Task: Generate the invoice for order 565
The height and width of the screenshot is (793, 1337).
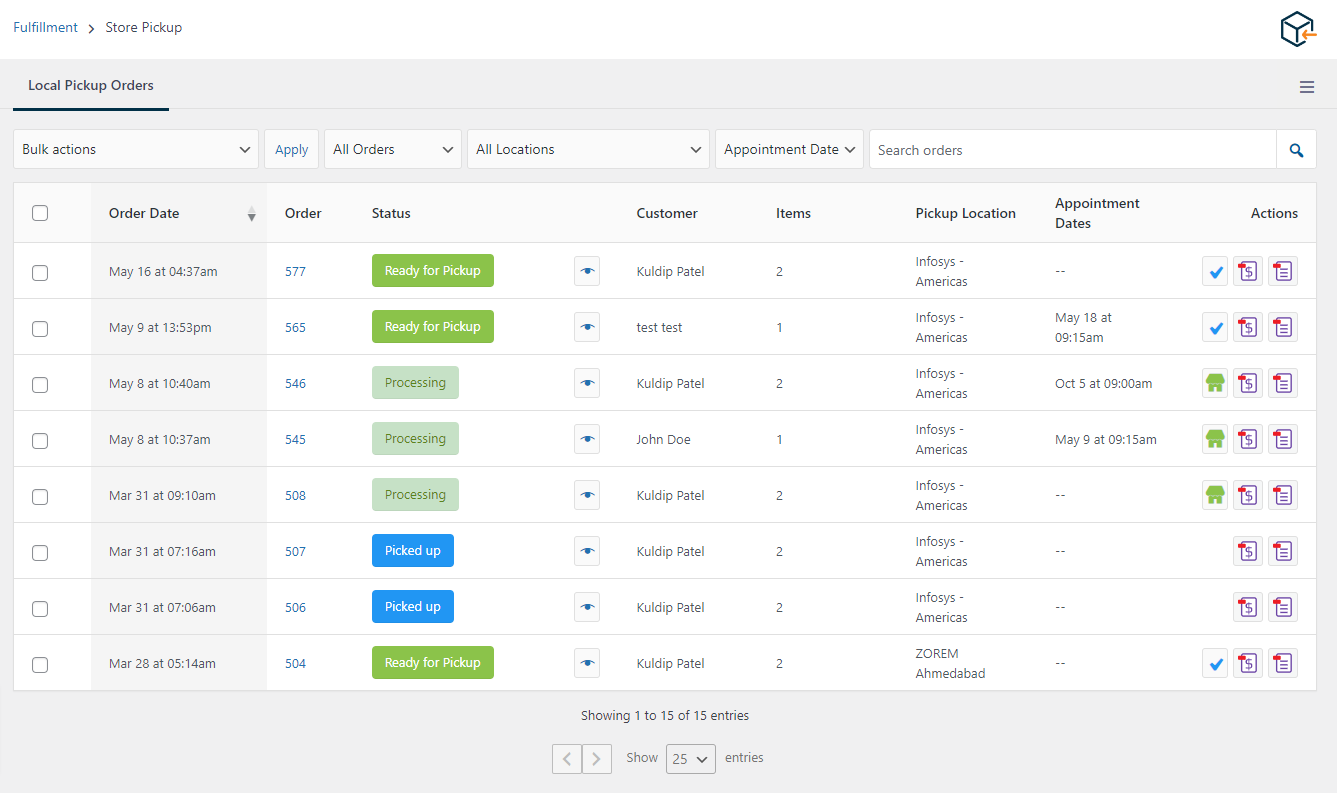Action: [1247, 327]
